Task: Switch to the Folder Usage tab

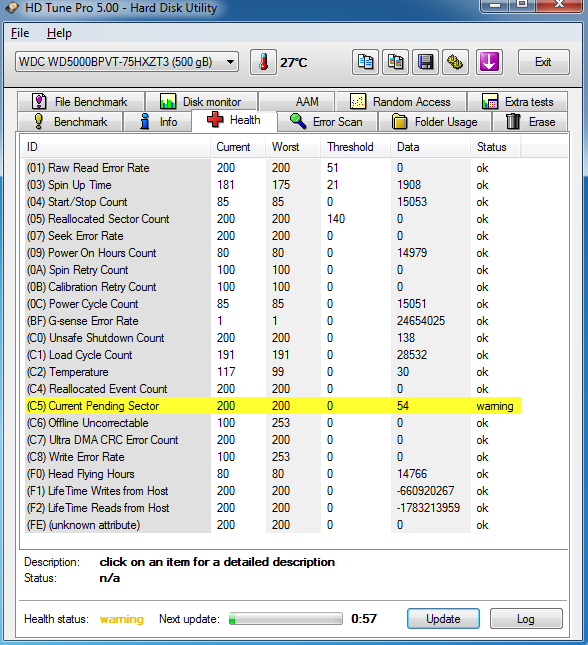Action: click(x=435, y=122)
